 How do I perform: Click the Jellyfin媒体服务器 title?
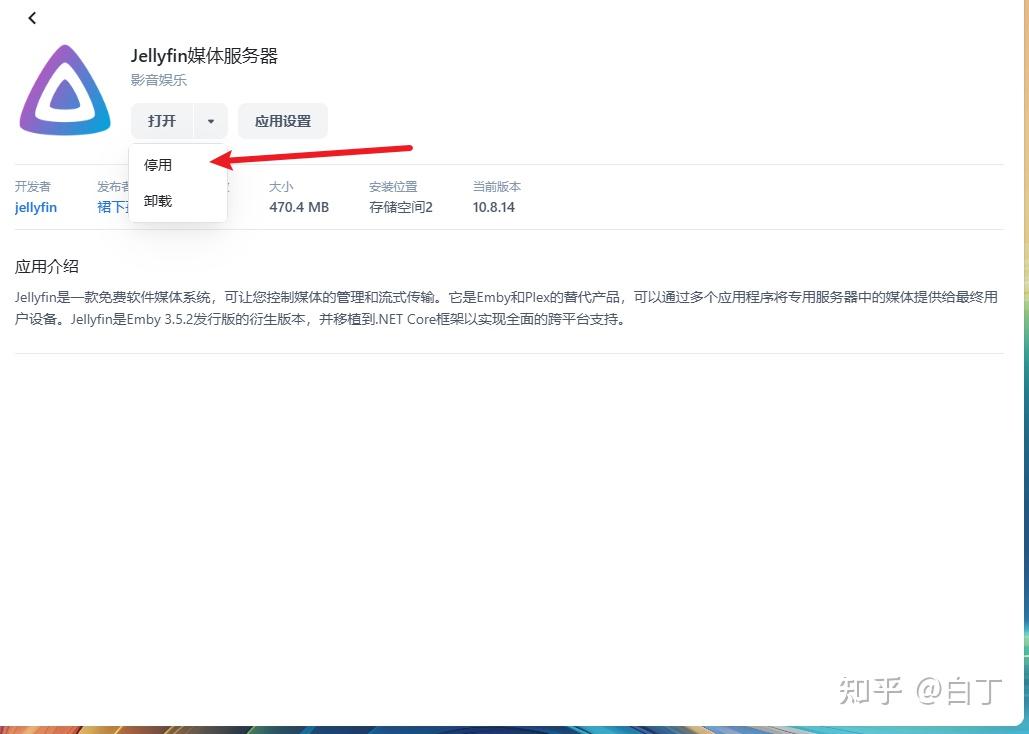204,56
